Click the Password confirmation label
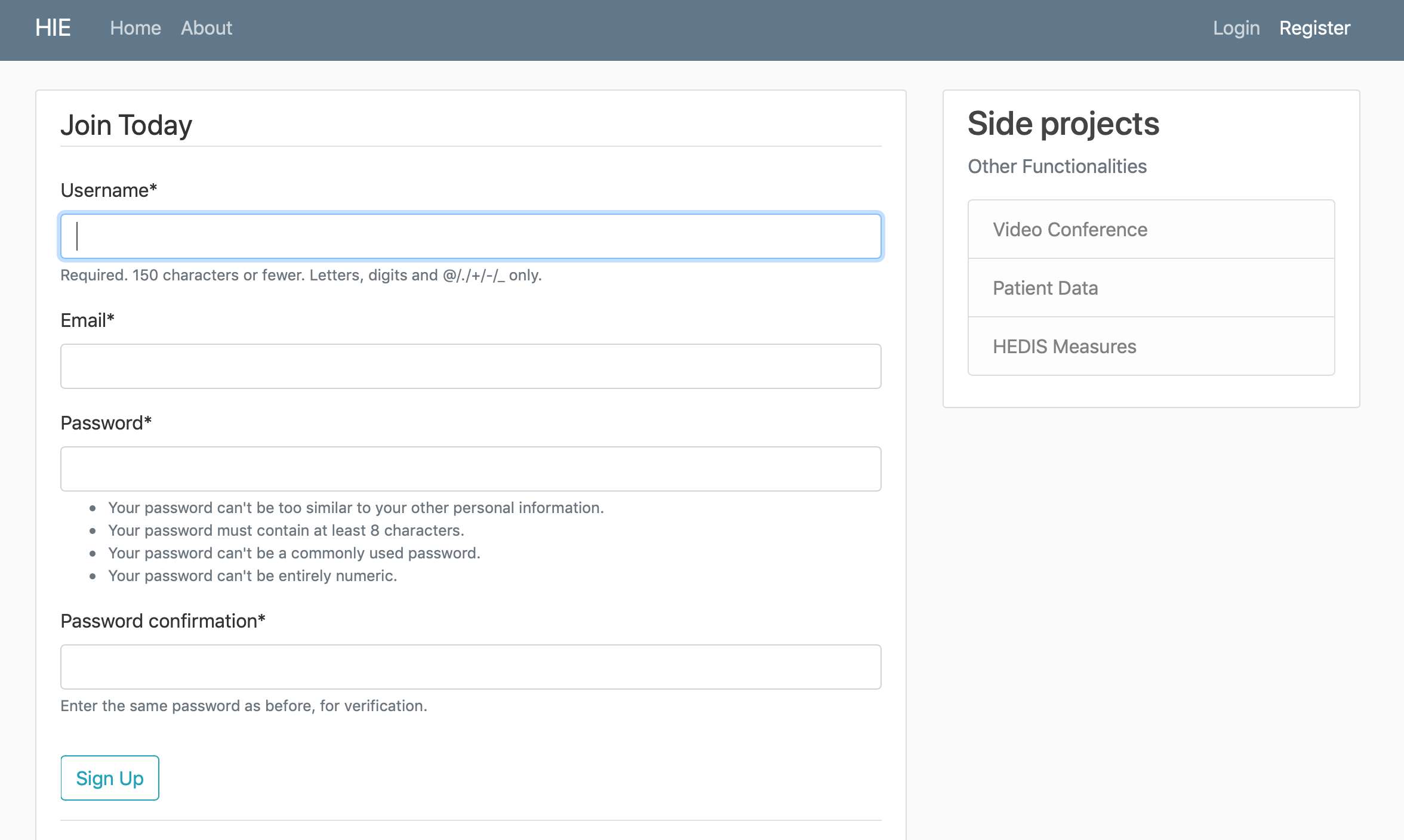The image size is (1404, 840). point(162,621)
